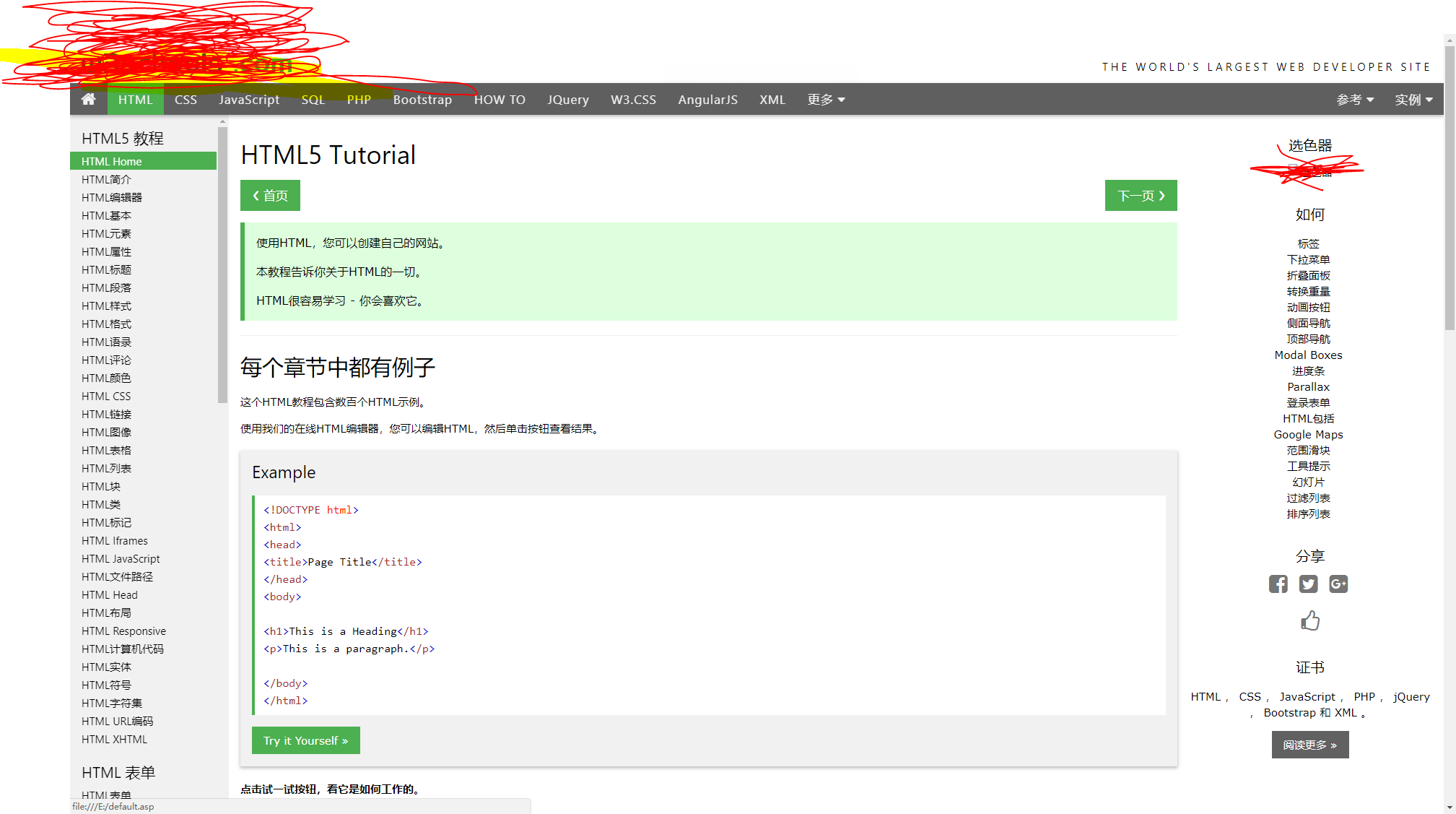
Task: Open HTML Iframes in left sidebar
Action: tap(114, 540)
